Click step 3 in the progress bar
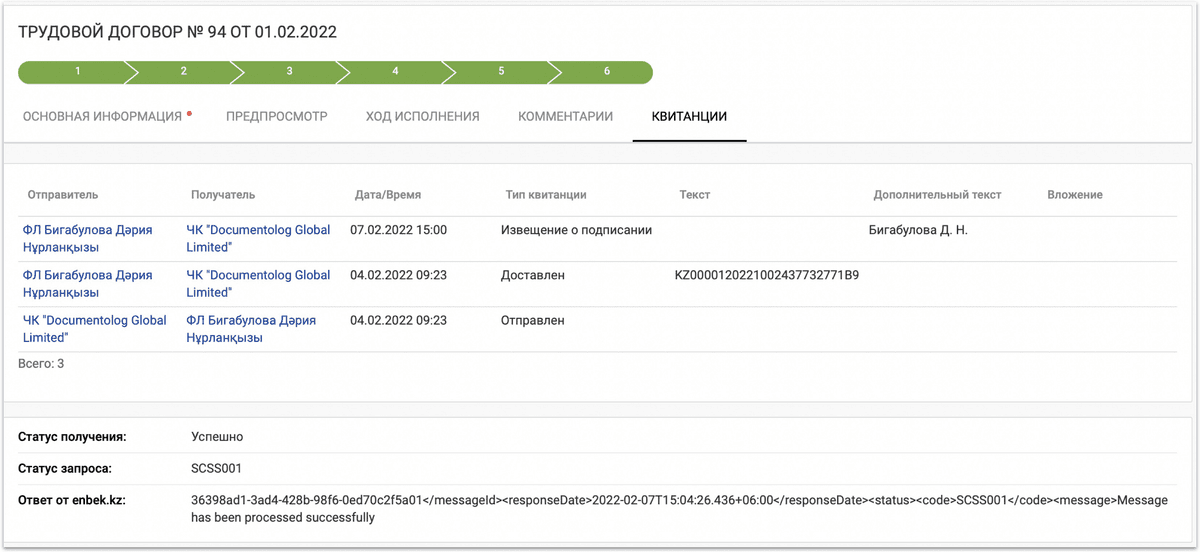 [289, 72]
